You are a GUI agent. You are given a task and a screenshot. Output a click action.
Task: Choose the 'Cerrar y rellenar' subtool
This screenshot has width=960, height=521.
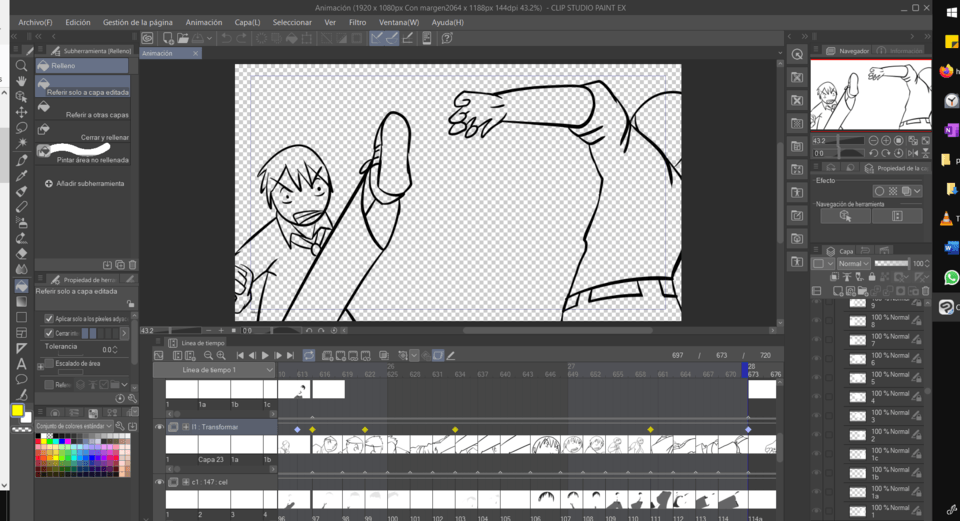pos(83,132)
